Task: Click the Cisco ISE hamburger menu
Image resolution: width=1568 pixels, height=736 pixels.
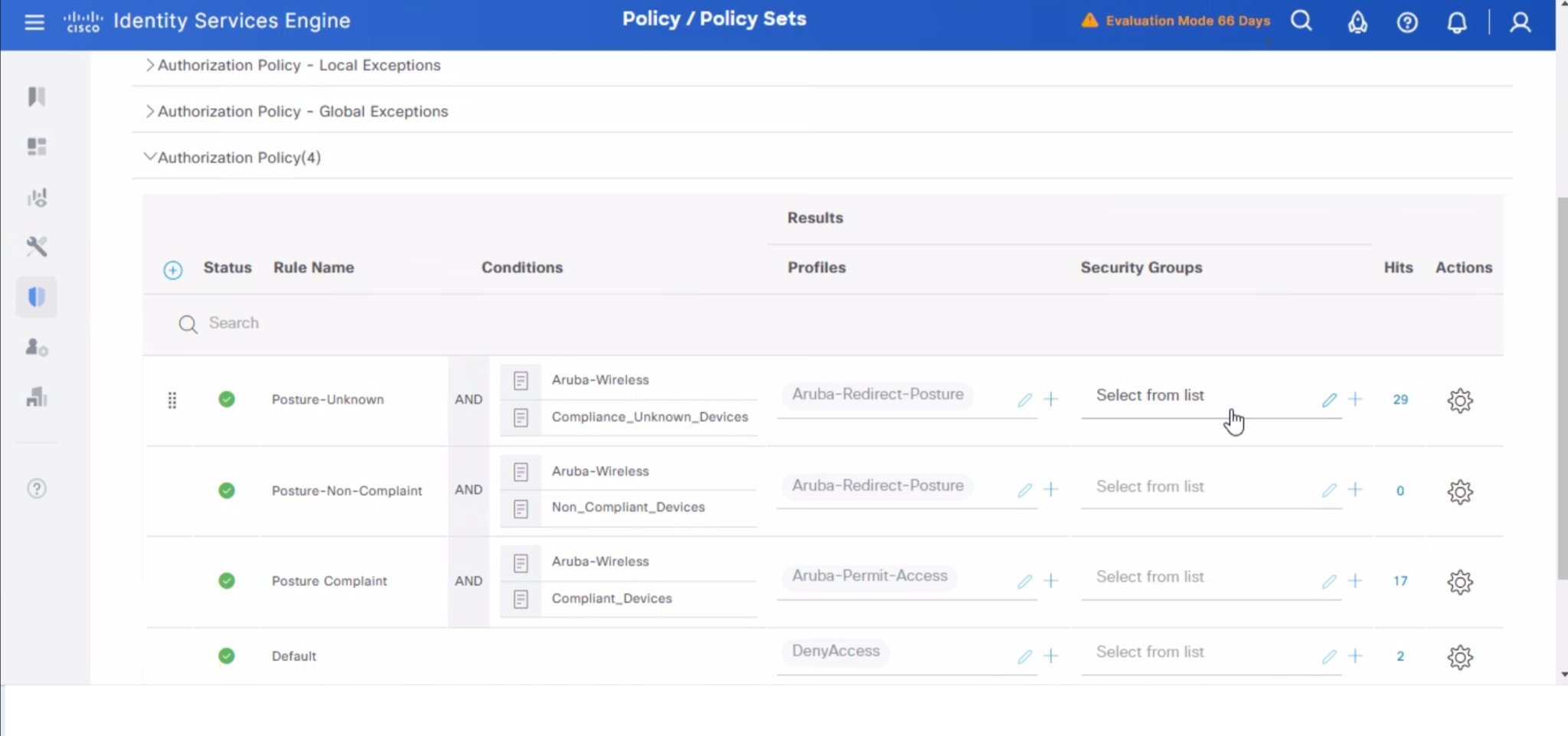Action: [34, 22]
